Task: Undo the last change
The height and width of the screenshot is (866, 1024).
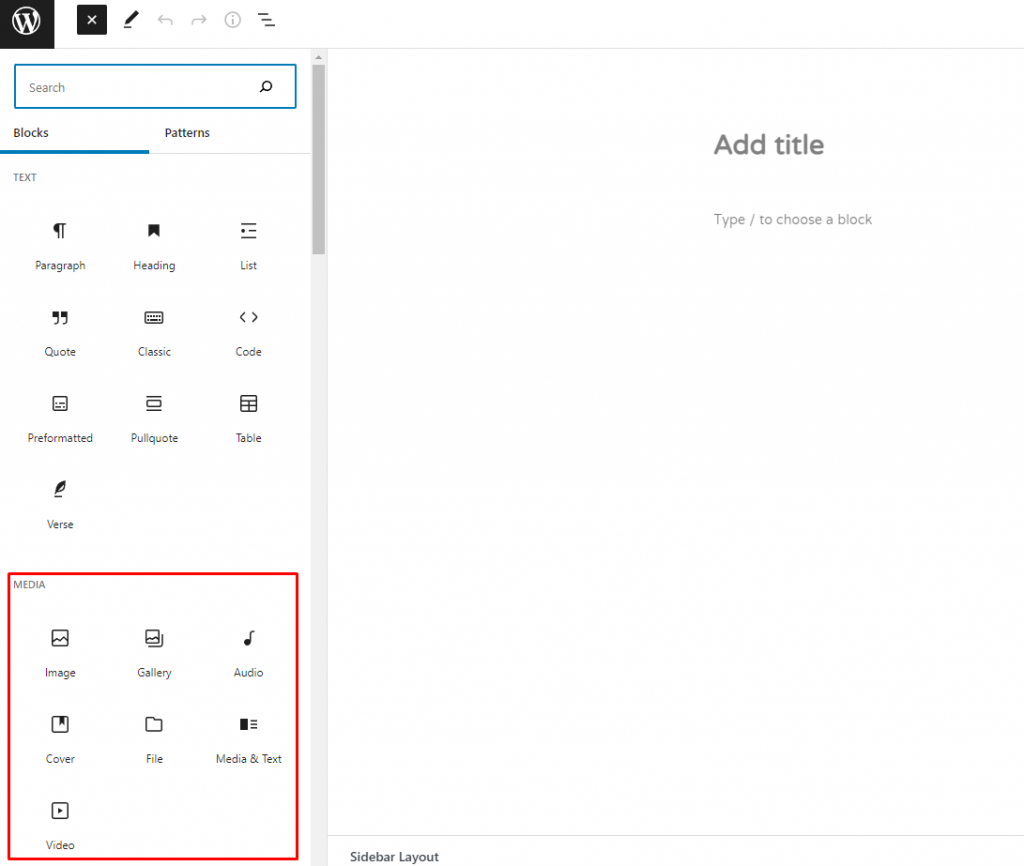Action: click(165, 20)
